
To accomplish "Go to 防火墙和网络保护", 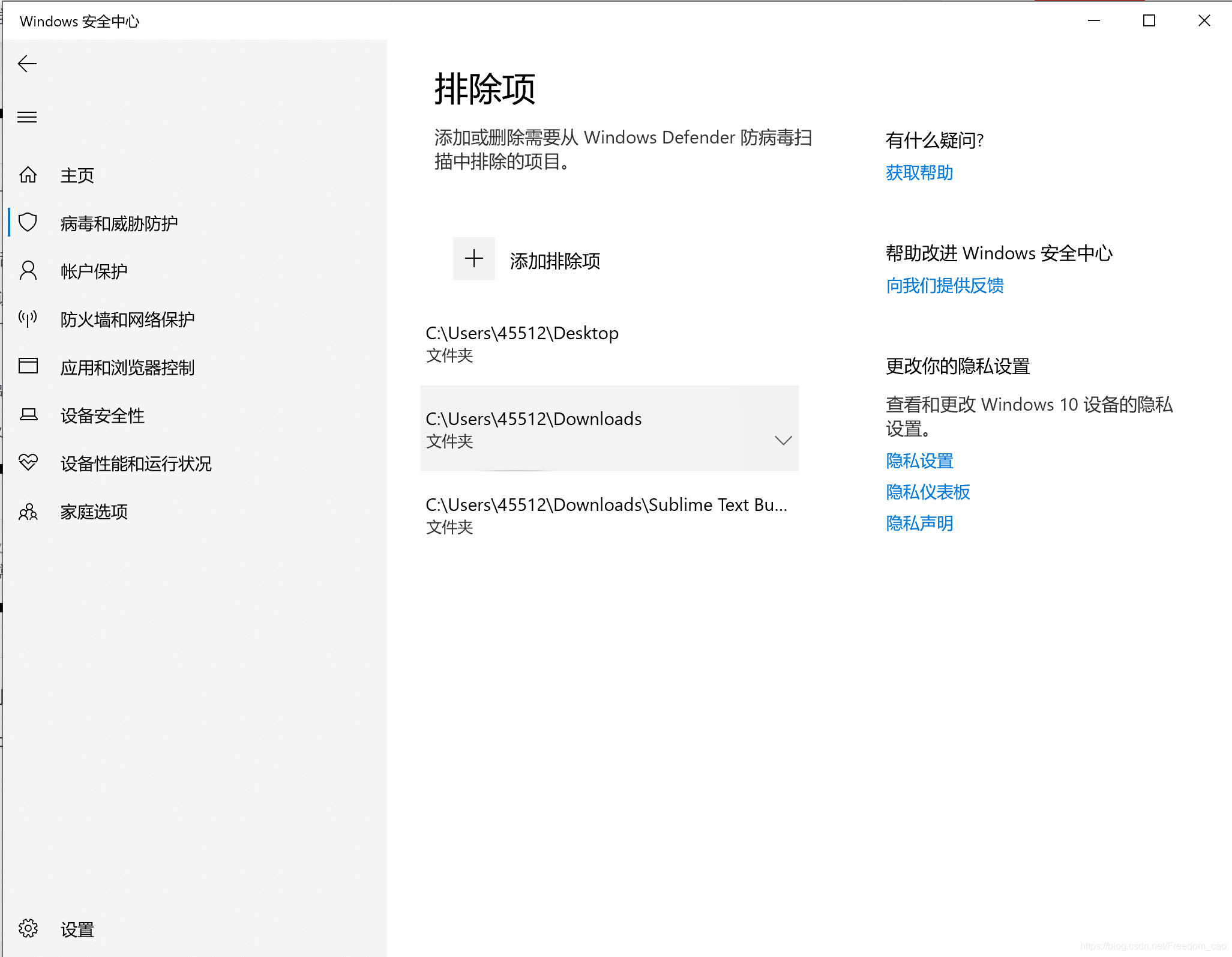I will click(x=194, y=319).
